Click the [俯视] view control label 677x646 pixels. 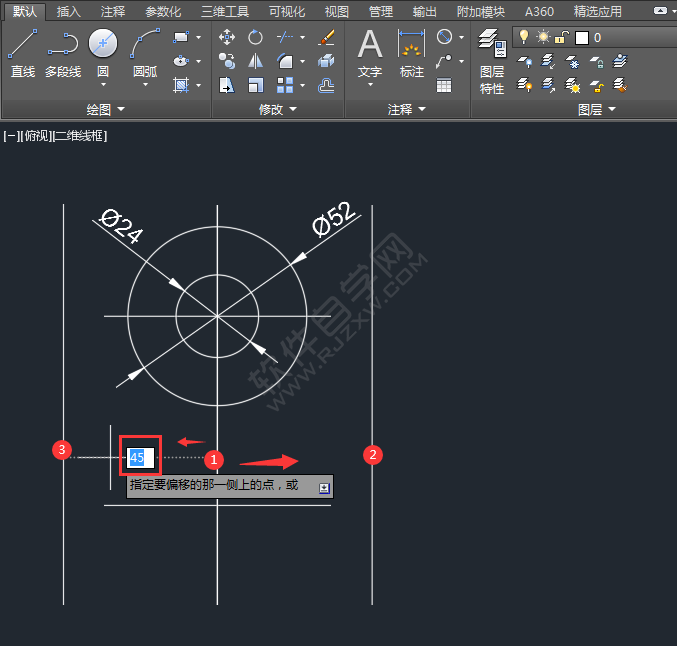[34, 136]
